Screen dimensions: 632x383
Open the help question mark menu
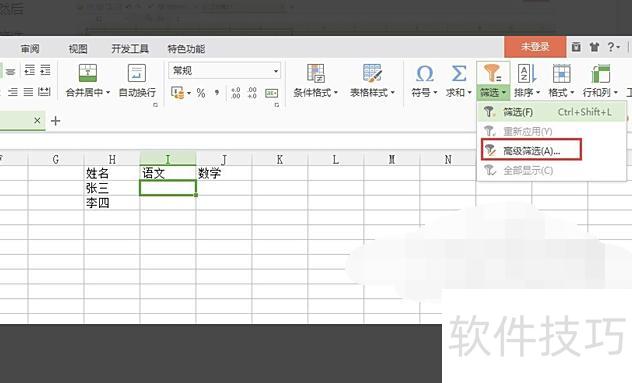pos(613,47)
